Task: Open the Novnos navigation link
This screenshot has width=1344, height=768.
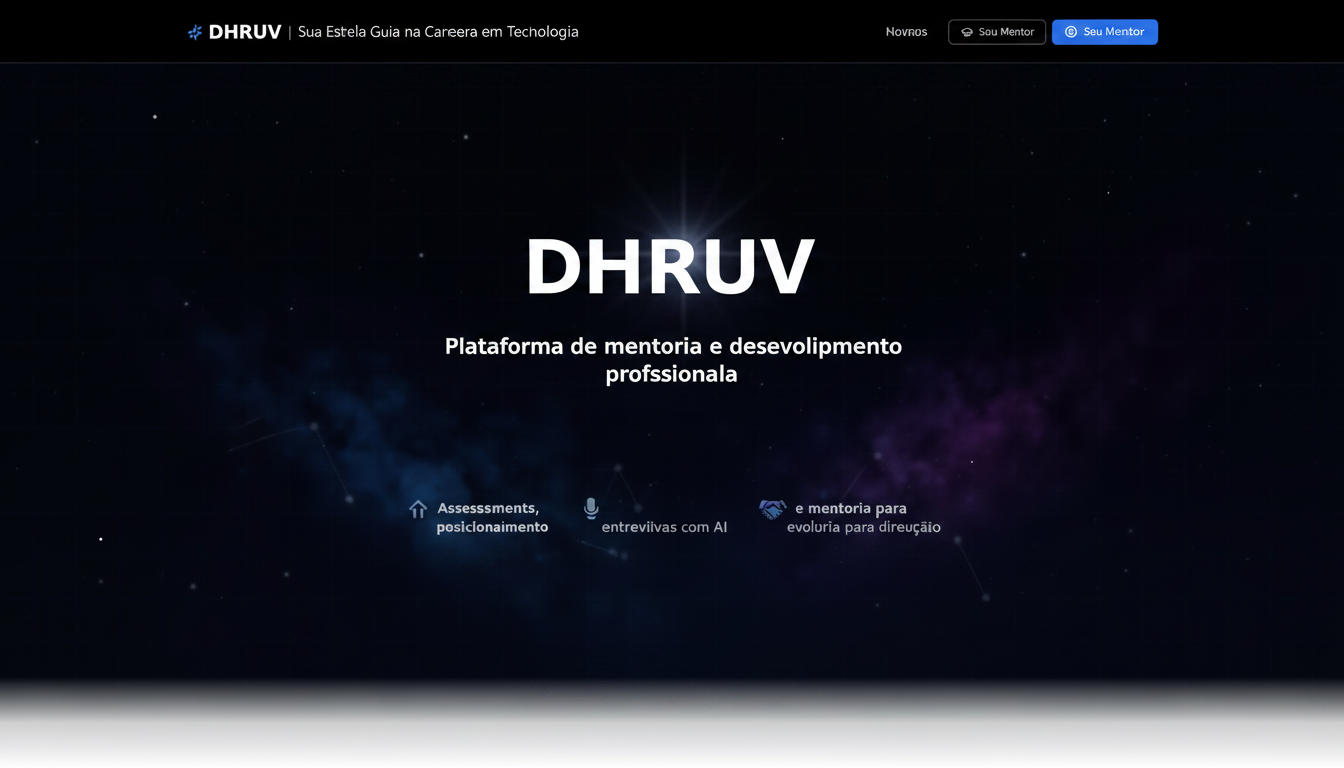Action: [x=906, y=32]
